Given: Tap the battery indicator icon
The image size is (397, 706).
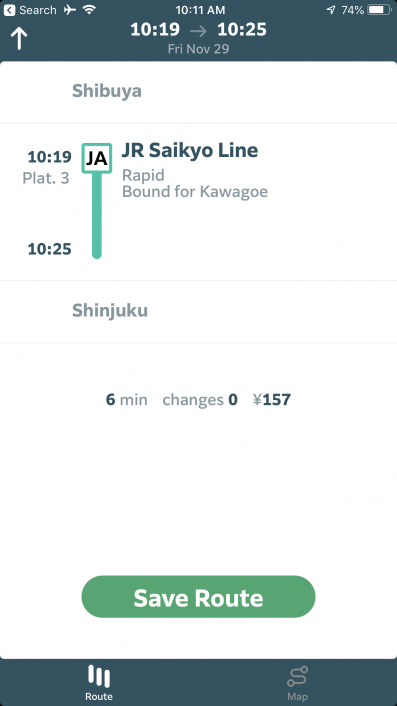Looking at the screenshot, I should pyautogui.click(x=380, y=10).
